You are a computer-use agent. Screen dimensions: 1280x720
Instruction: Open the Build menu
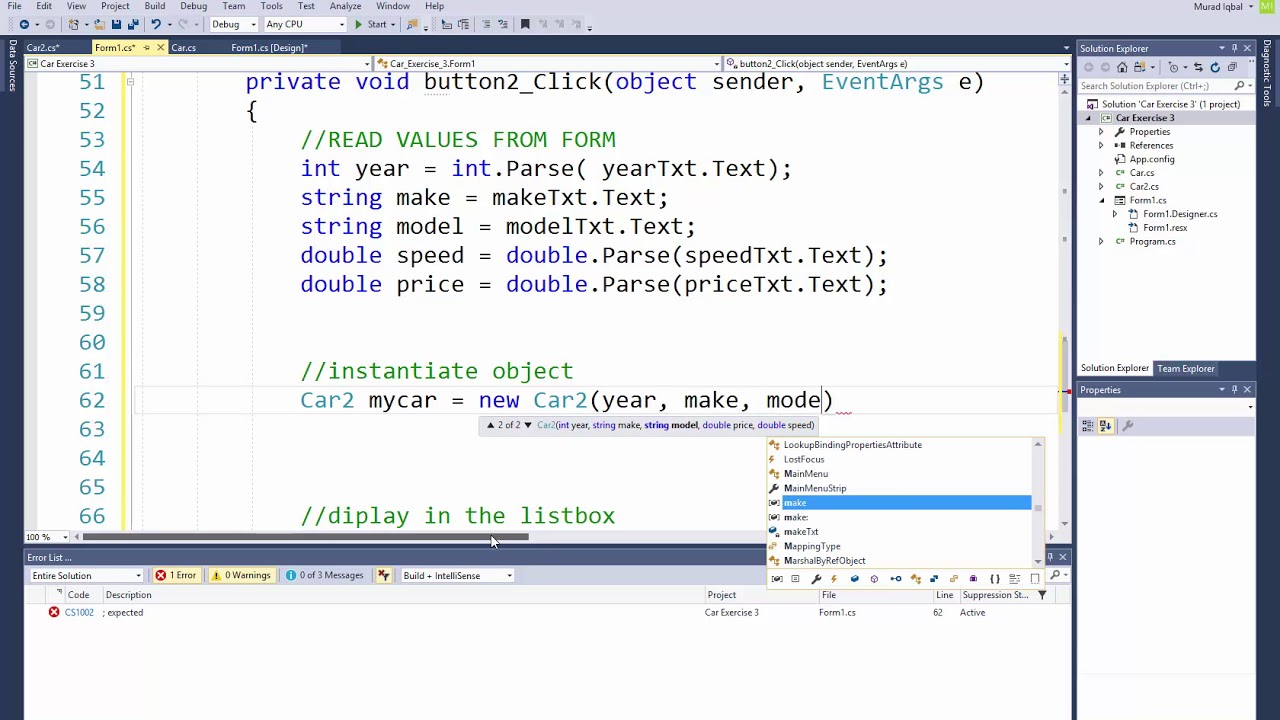[x=154, y=6]
